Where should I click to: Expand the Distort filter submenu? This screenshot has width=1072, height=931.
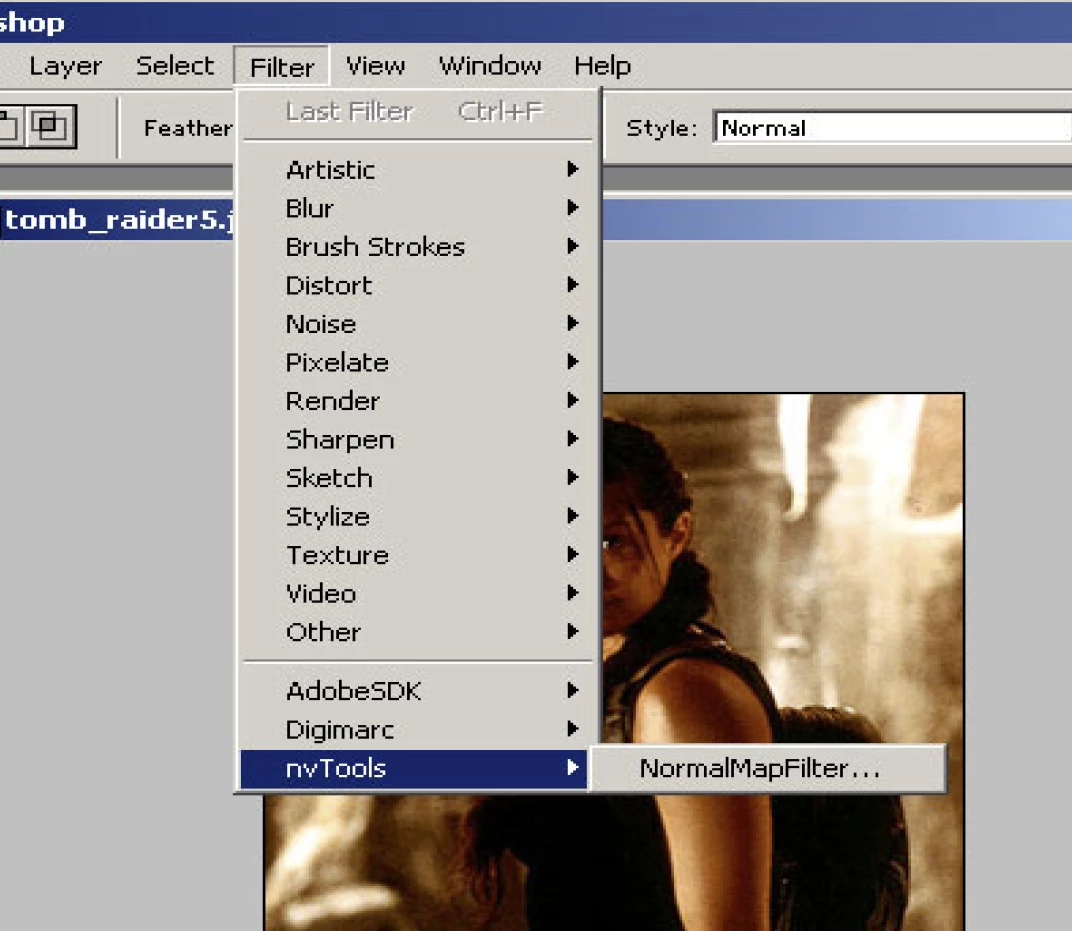coord(414,285)
